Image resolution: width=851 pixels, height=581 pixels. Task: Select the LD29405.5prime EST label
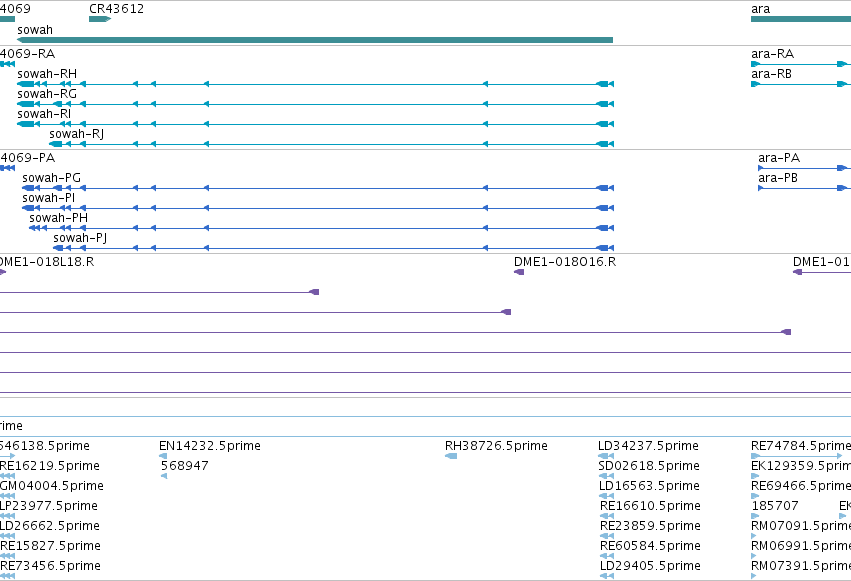tap(650, 566)
